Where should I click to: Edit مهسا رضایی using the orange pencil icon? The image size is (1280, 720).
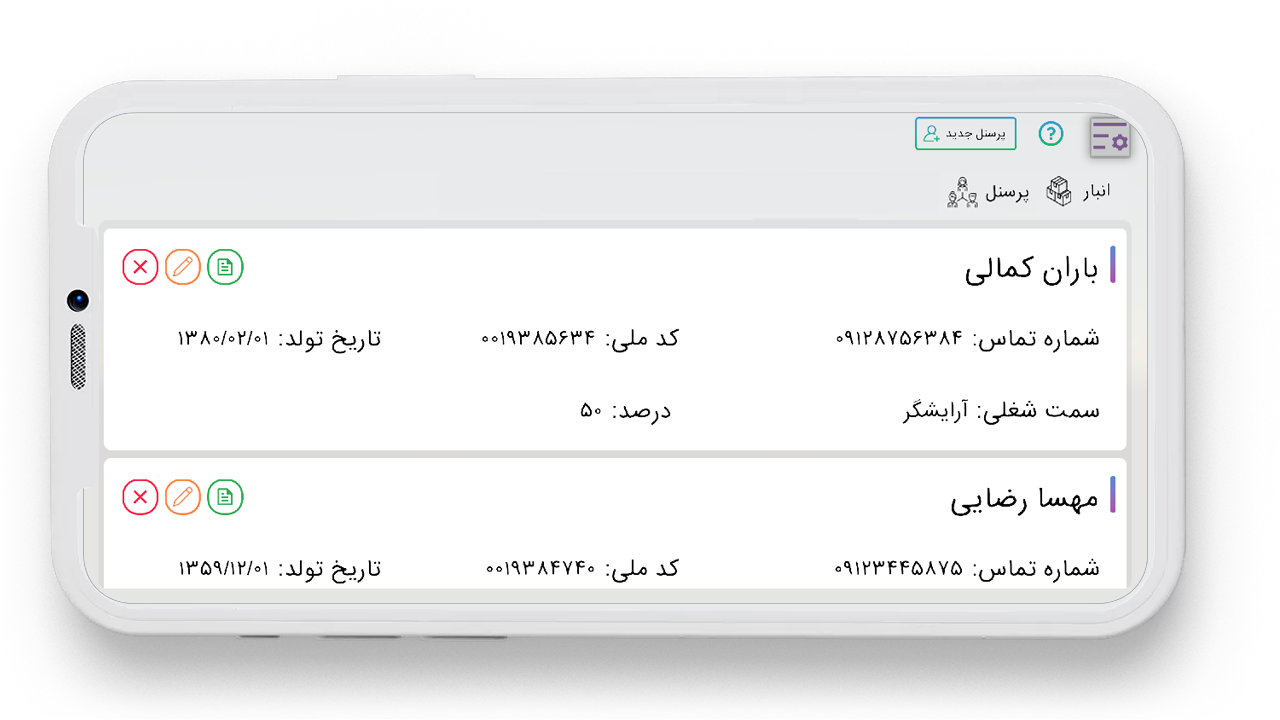click(x=183, y=497)
